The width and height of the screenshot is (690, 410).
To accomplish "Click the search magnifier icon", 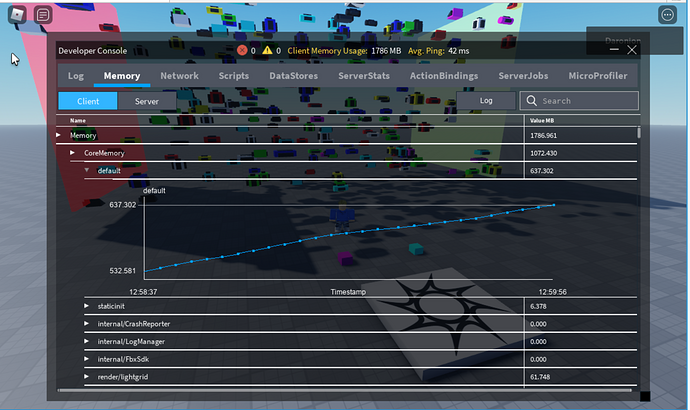I will coord(532,101).
